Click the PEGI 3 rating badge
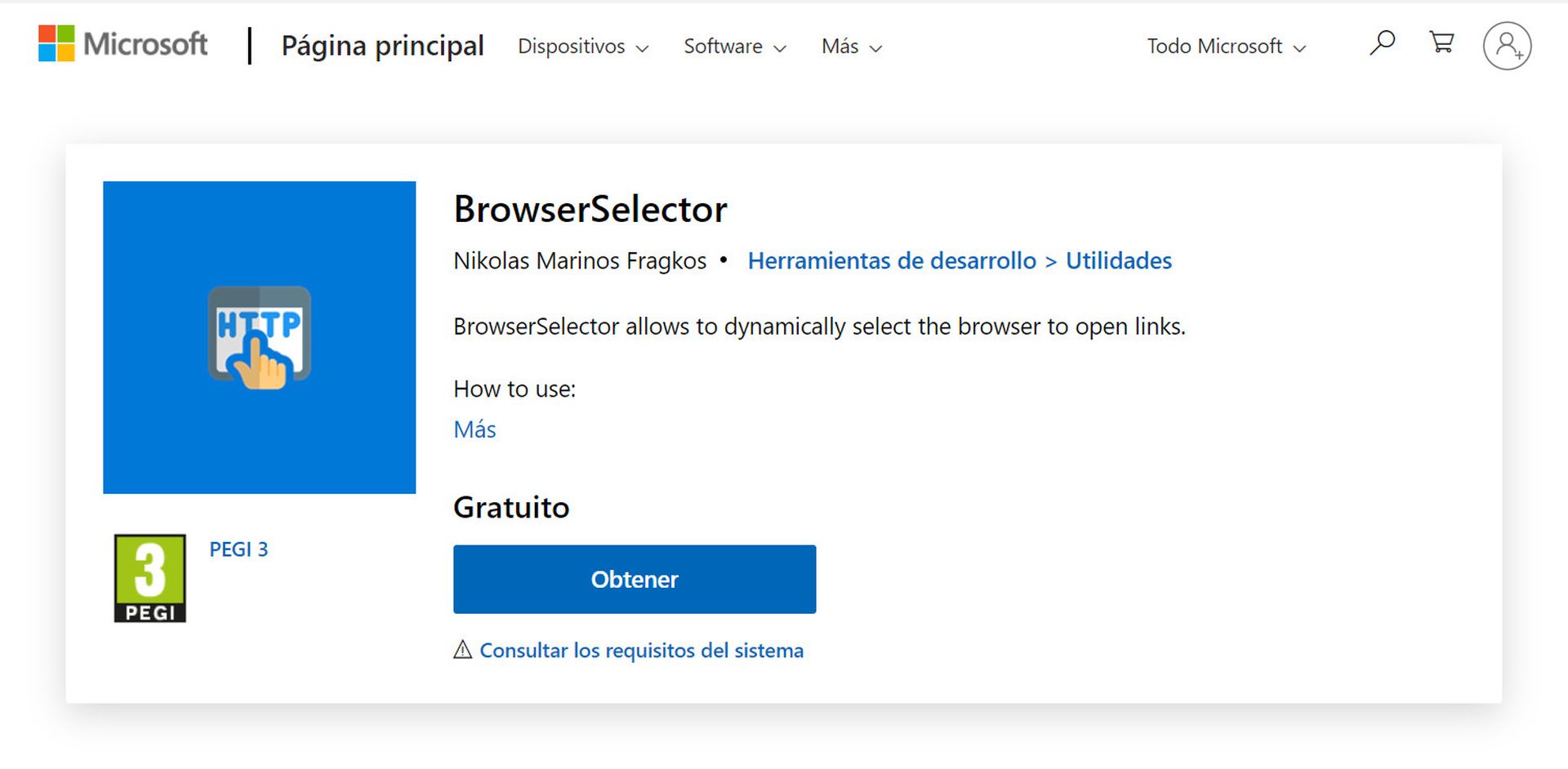 pos(149,576)
